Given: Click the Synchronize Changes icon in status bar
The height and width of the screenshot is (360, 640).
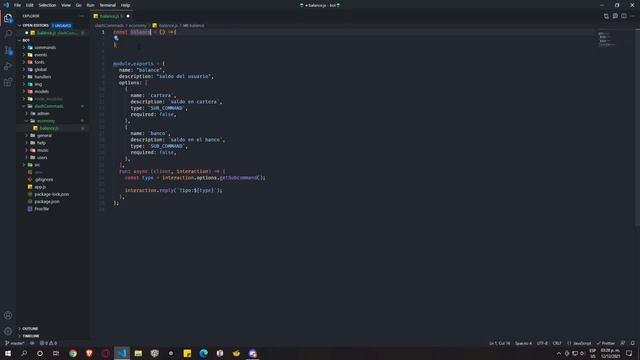Looking at the screenshot, I should 32,343.
